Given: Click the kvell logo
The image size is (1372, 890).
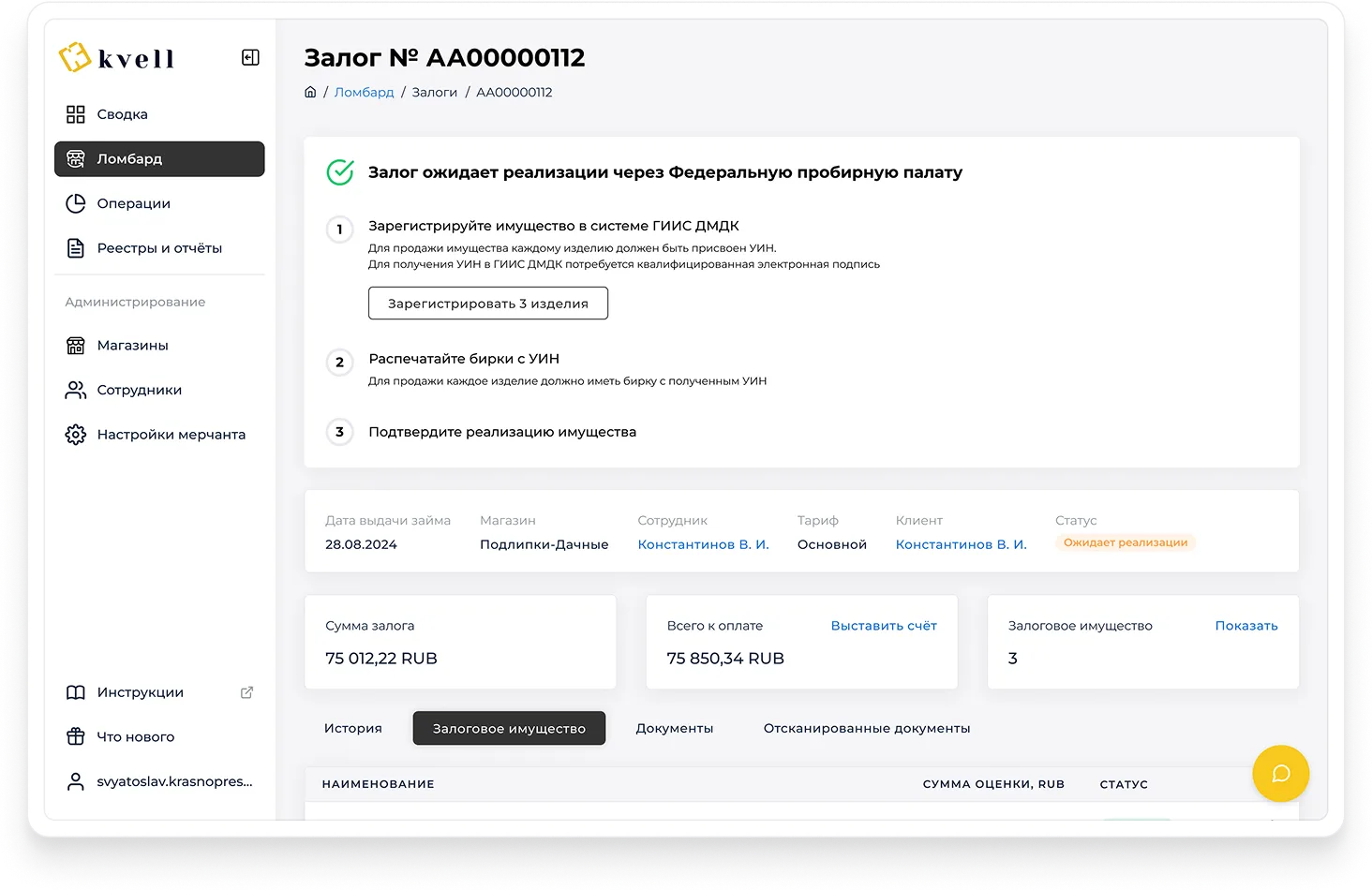Looking at the screenshot, I should (x=117, y=58).
